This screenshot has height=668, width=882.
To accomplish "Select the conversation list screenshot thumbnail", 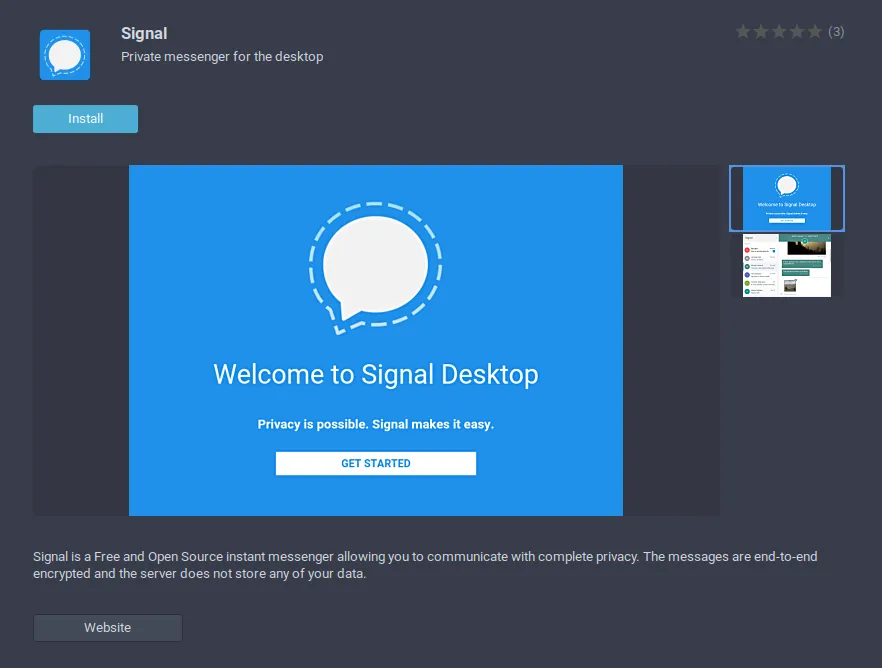I will (x=787, y=265).
